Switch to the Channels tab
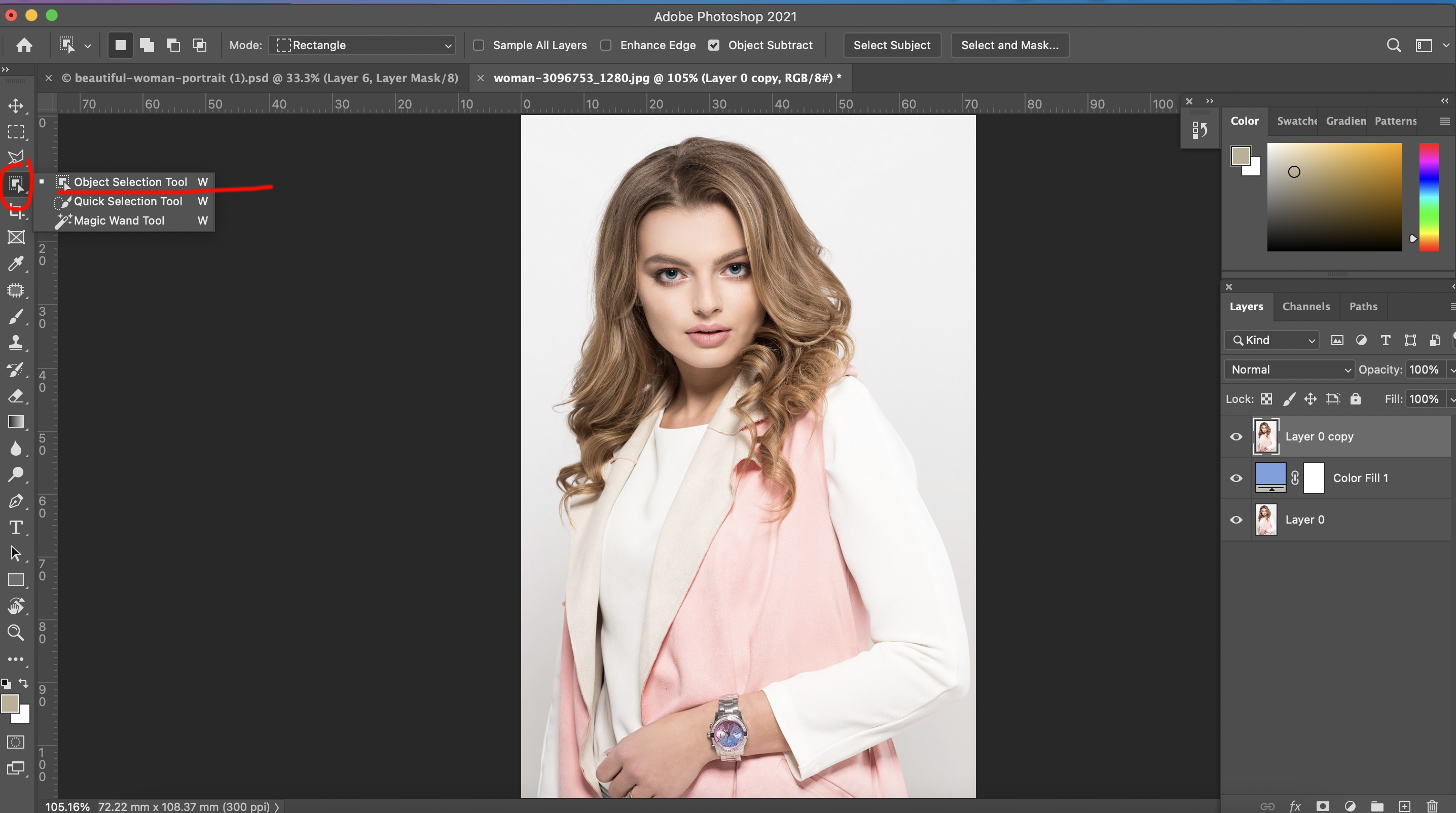 pyautogui.click(x=1305, y=306)
